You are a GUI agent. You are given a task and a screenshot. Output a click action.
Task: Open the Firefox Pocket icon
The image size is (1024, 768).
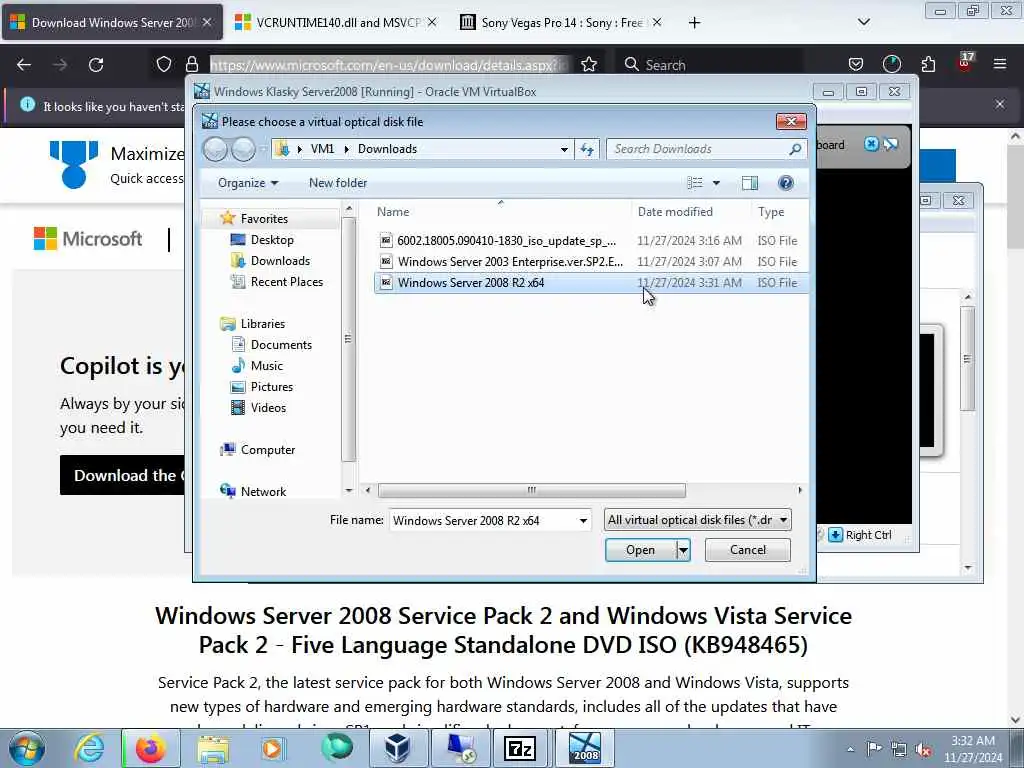[856, 64]
